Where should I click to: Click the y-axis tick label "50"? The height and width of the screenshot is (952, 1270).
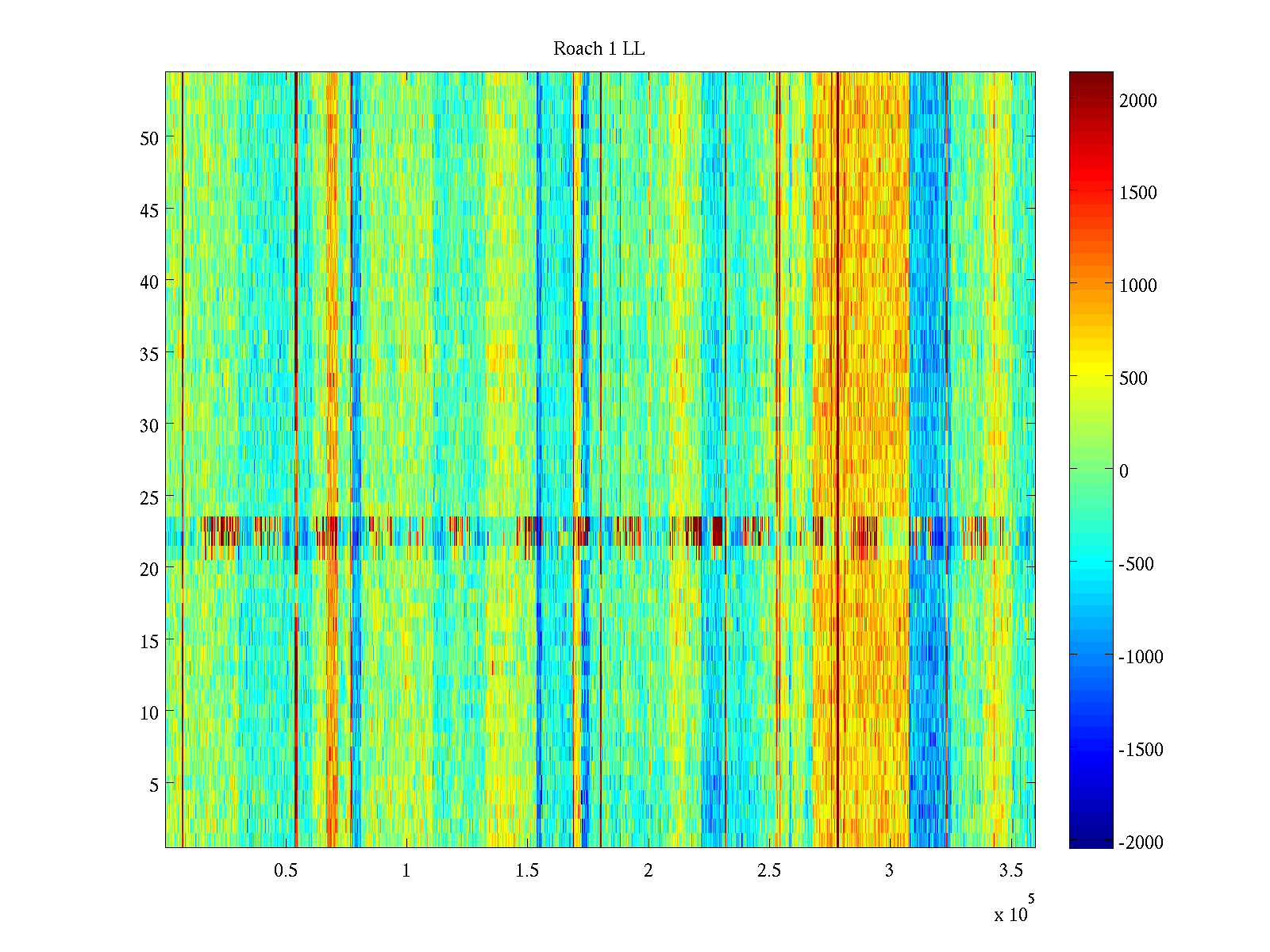pyautogui.click(x=149, y=138)
